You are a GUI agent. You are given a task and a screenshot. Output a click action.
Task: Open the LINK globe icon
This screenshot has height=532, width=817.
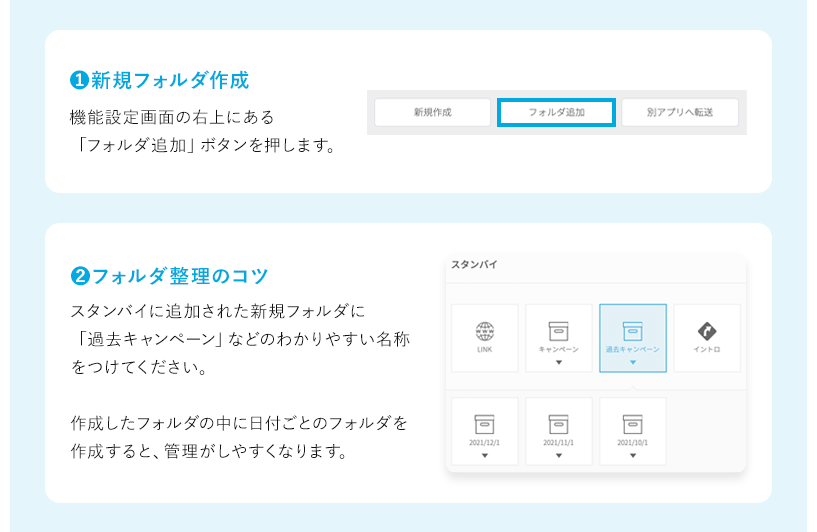click(x=485, y=331)
